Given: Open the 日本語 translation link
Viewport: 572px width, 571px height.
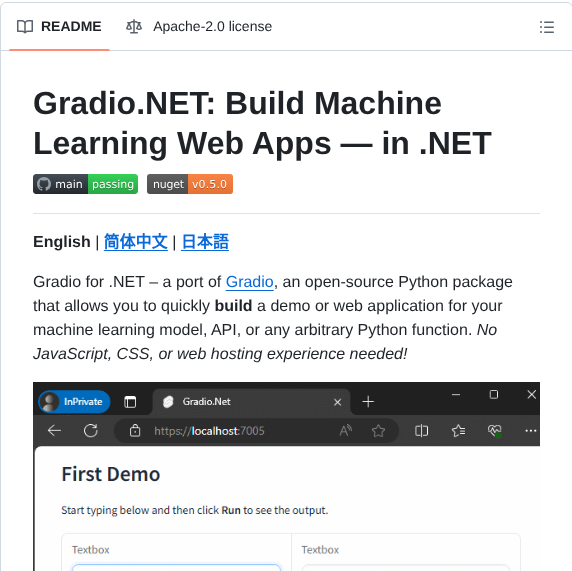Looking at the screenshot, I should click(205, 242).
